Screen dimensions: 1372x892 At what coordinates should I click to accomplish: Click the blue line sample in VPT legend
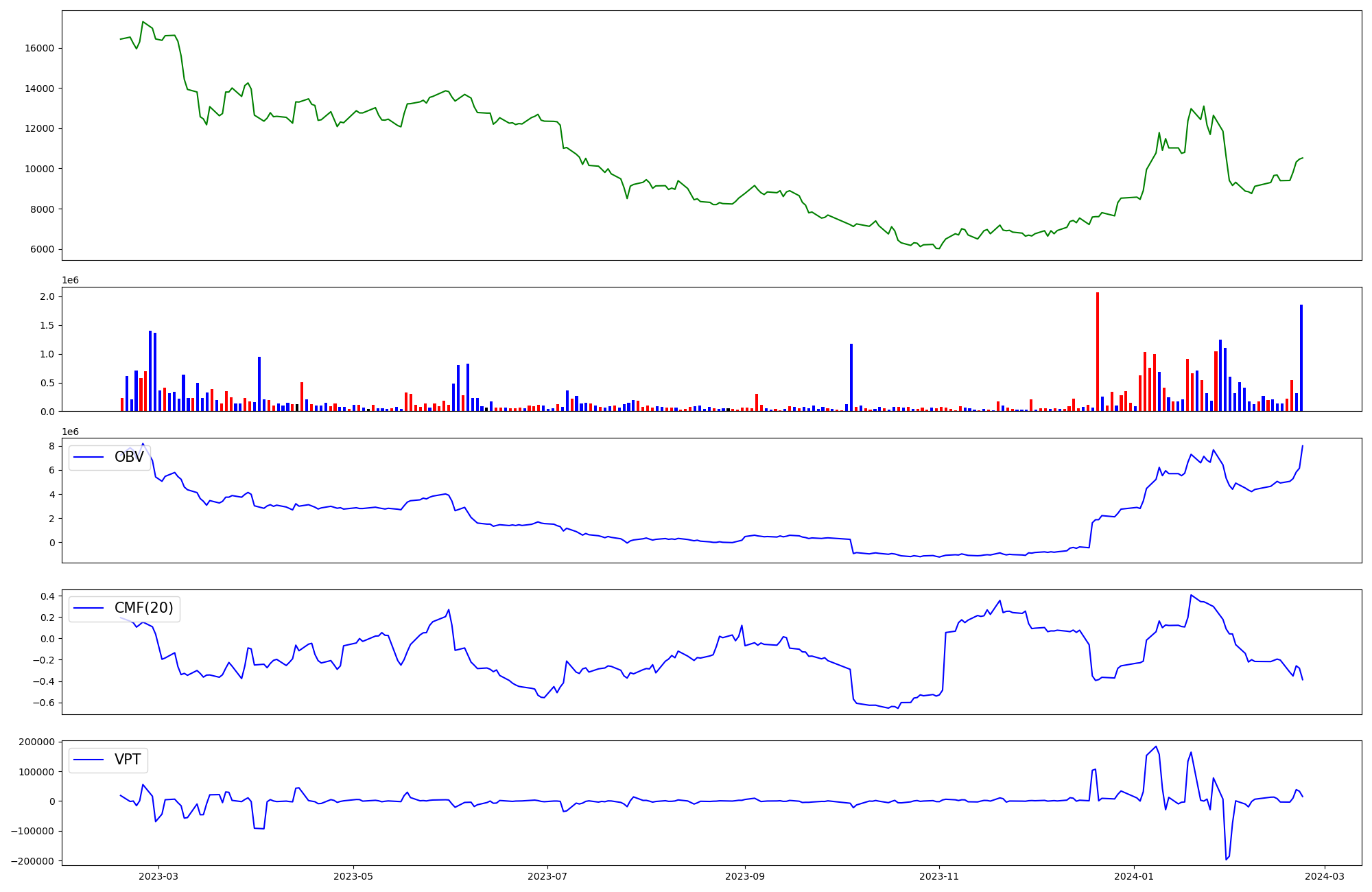point(88,760)
